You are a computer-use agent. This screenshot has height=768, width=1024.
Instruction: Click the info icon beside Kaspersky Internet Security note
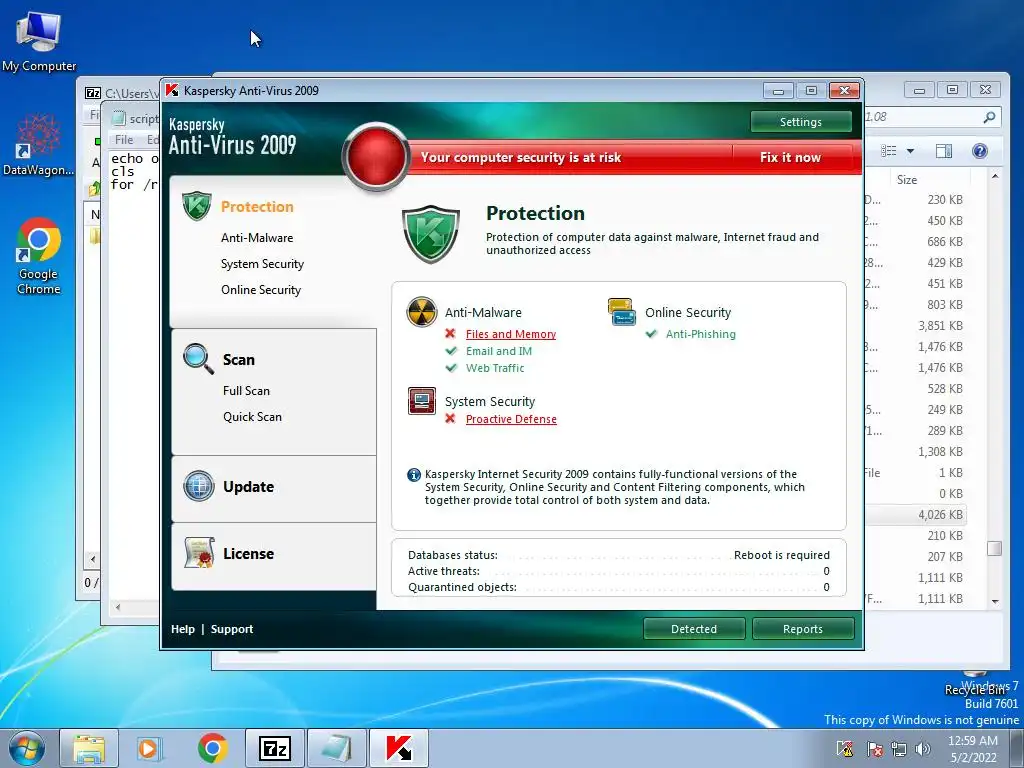pyautogui.click(x=413, y=475)
